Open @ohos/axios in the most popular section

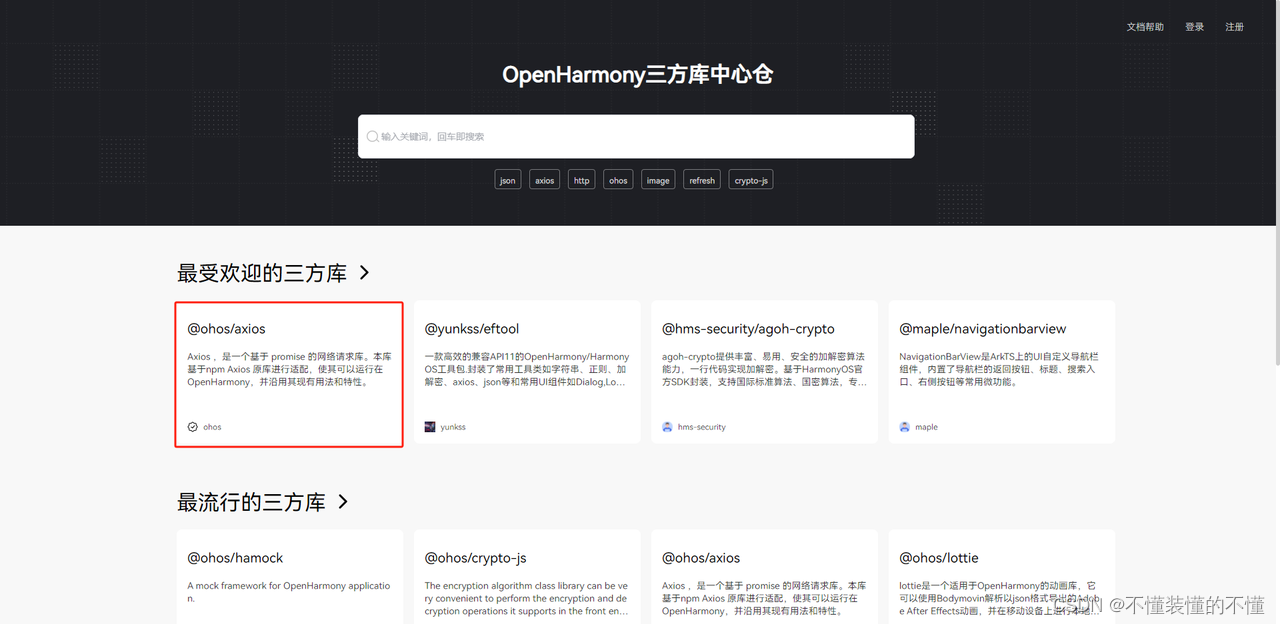[764, 577]
